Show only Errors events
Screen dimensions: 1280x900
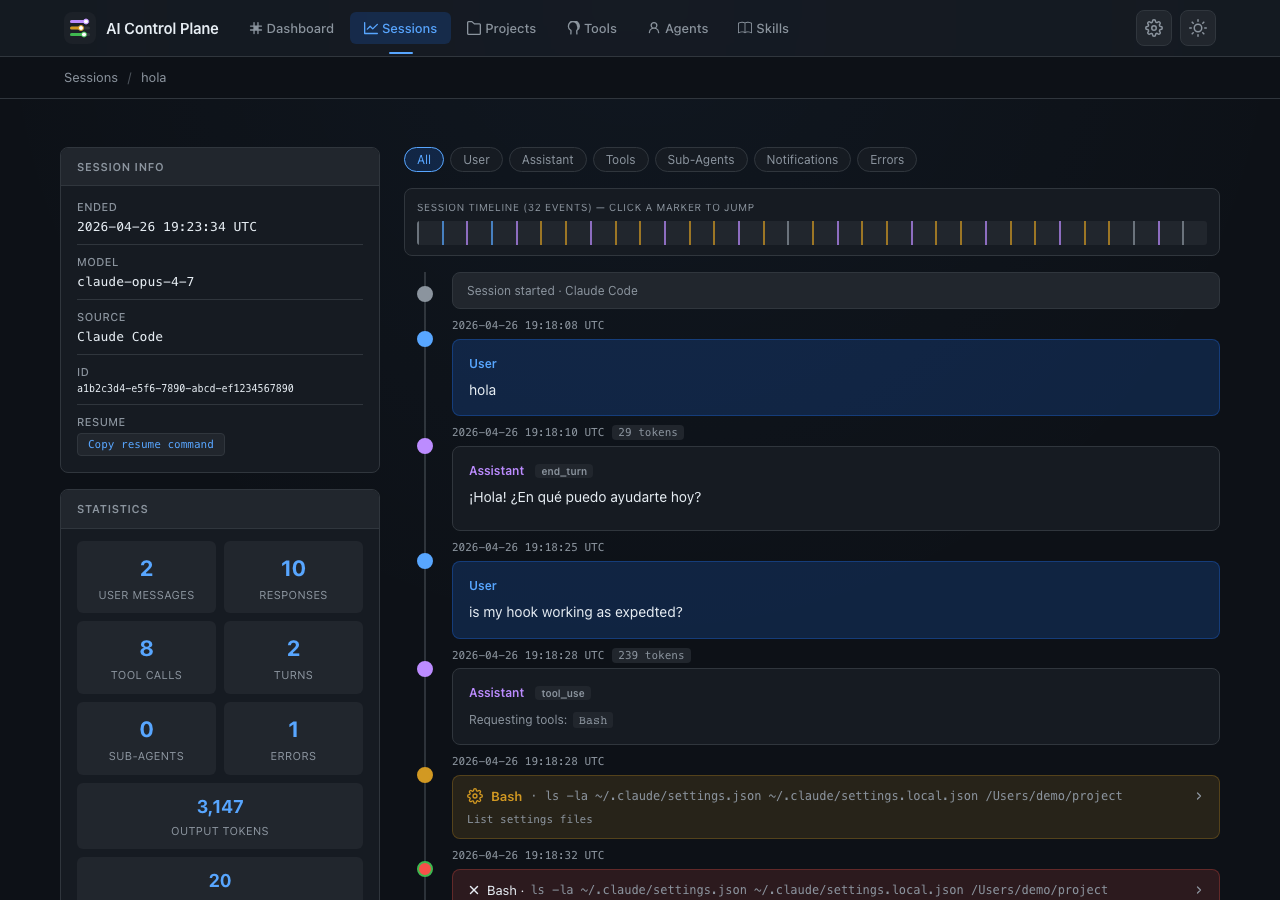point(887,160)
